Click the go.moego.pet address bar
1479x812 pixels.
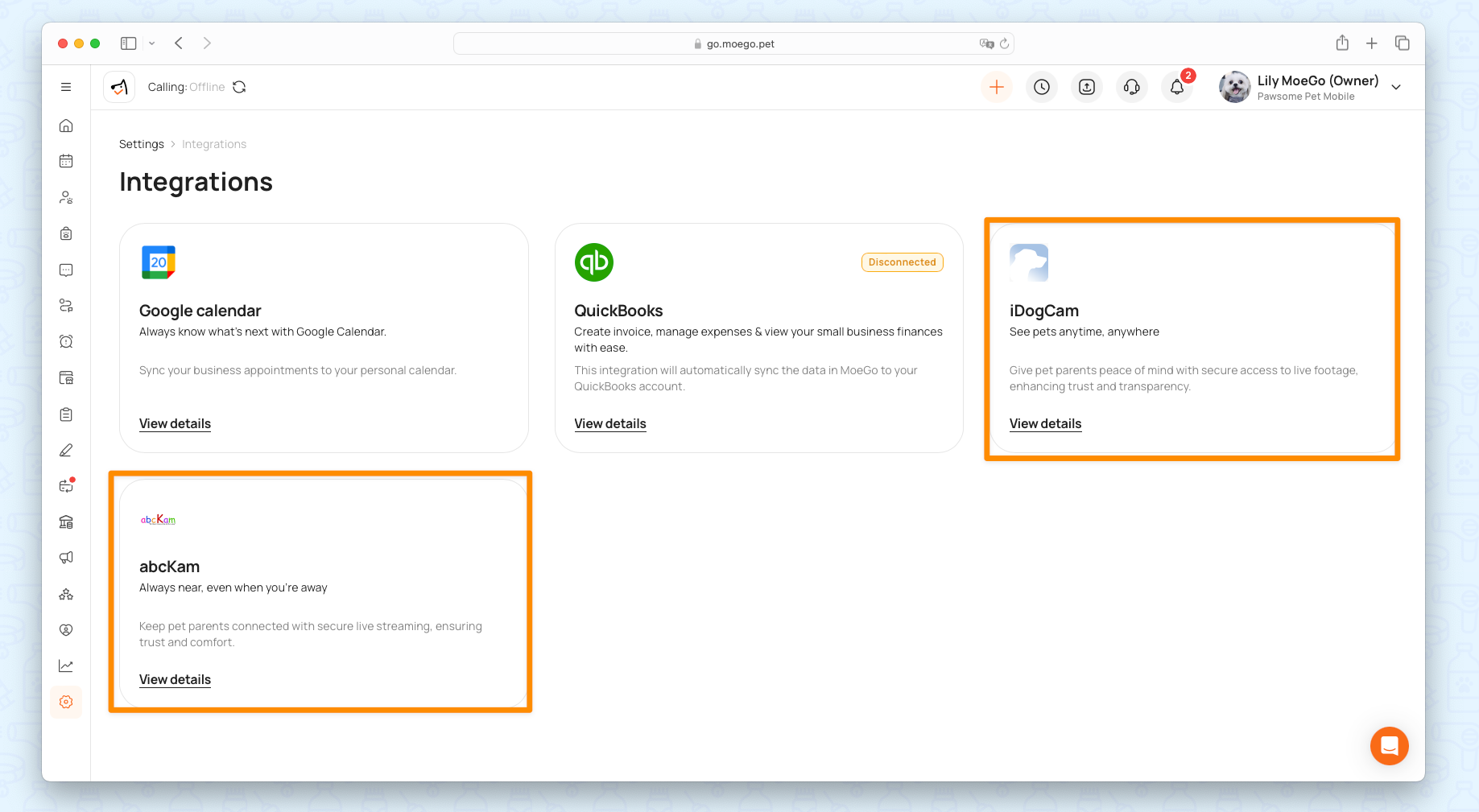point(733,43)
